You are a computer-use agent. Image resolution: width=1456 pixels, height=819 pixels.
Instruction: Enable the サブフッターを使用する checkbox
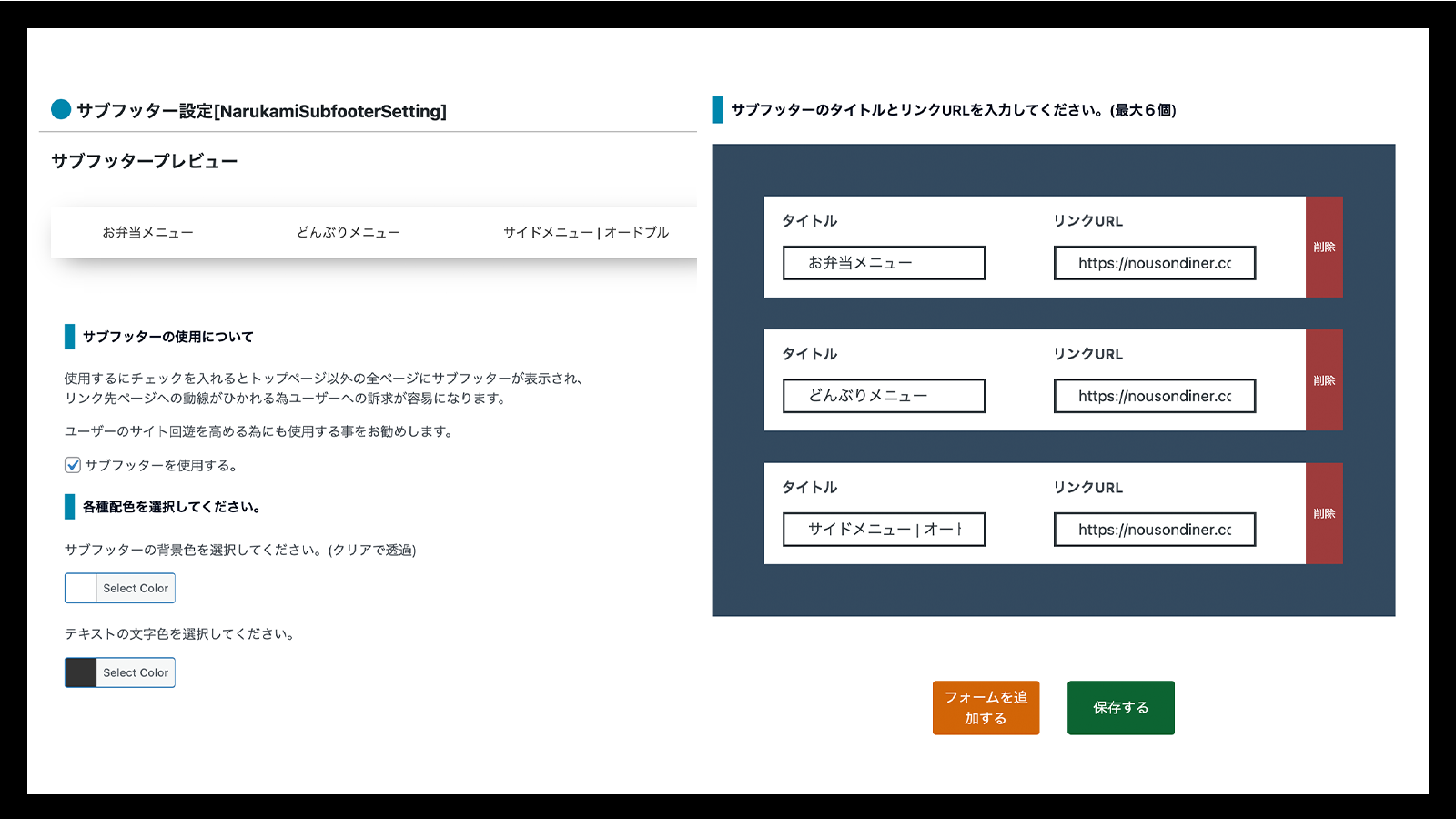[x=72, y=465]
